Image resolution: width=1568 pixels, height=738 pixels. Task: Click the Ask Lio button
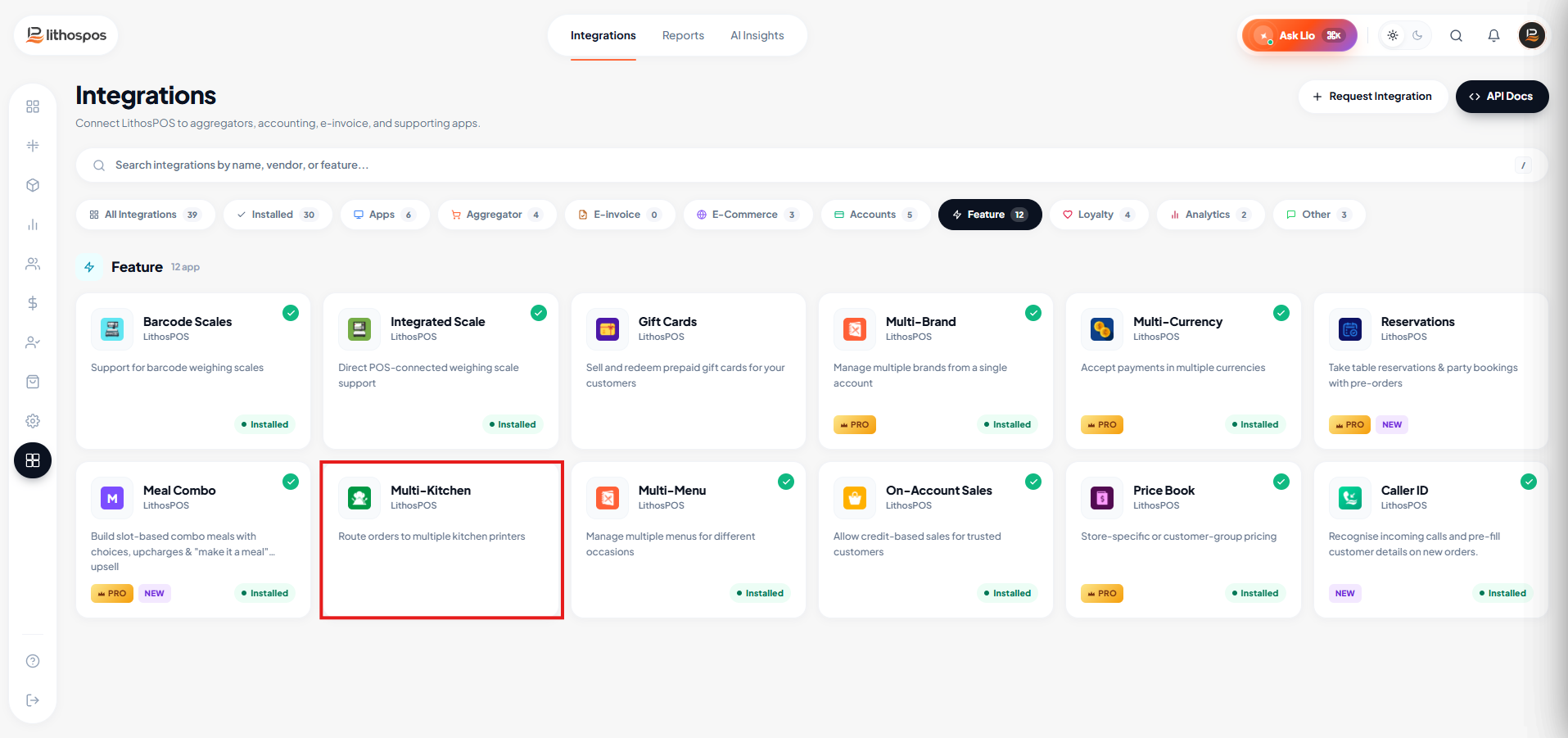pos(1299,35)
